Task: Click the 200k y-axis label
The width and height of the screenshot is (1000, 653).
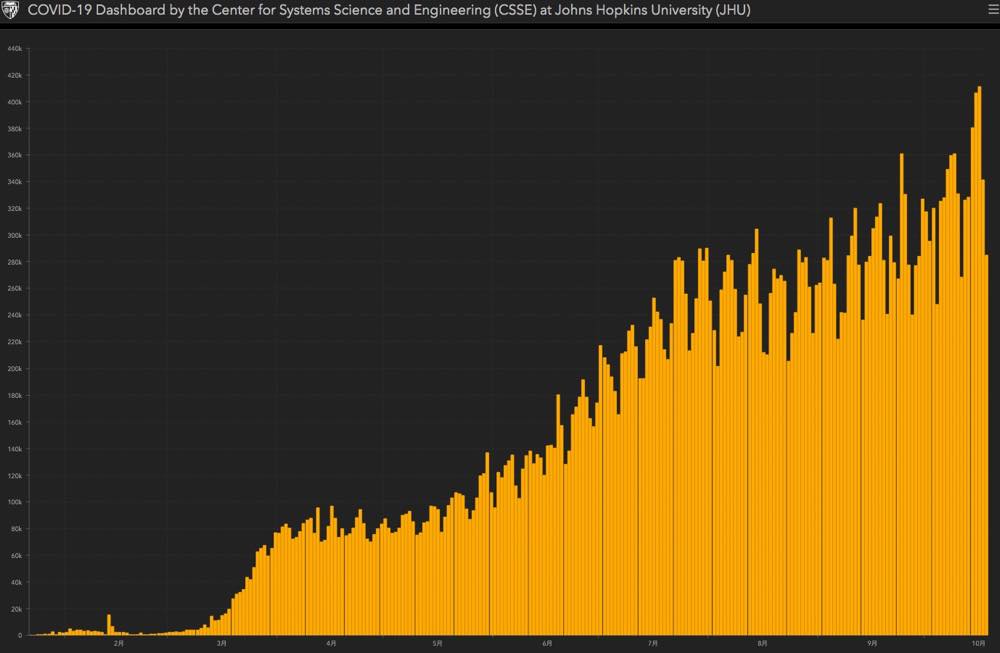Action: tap(15, 369)
